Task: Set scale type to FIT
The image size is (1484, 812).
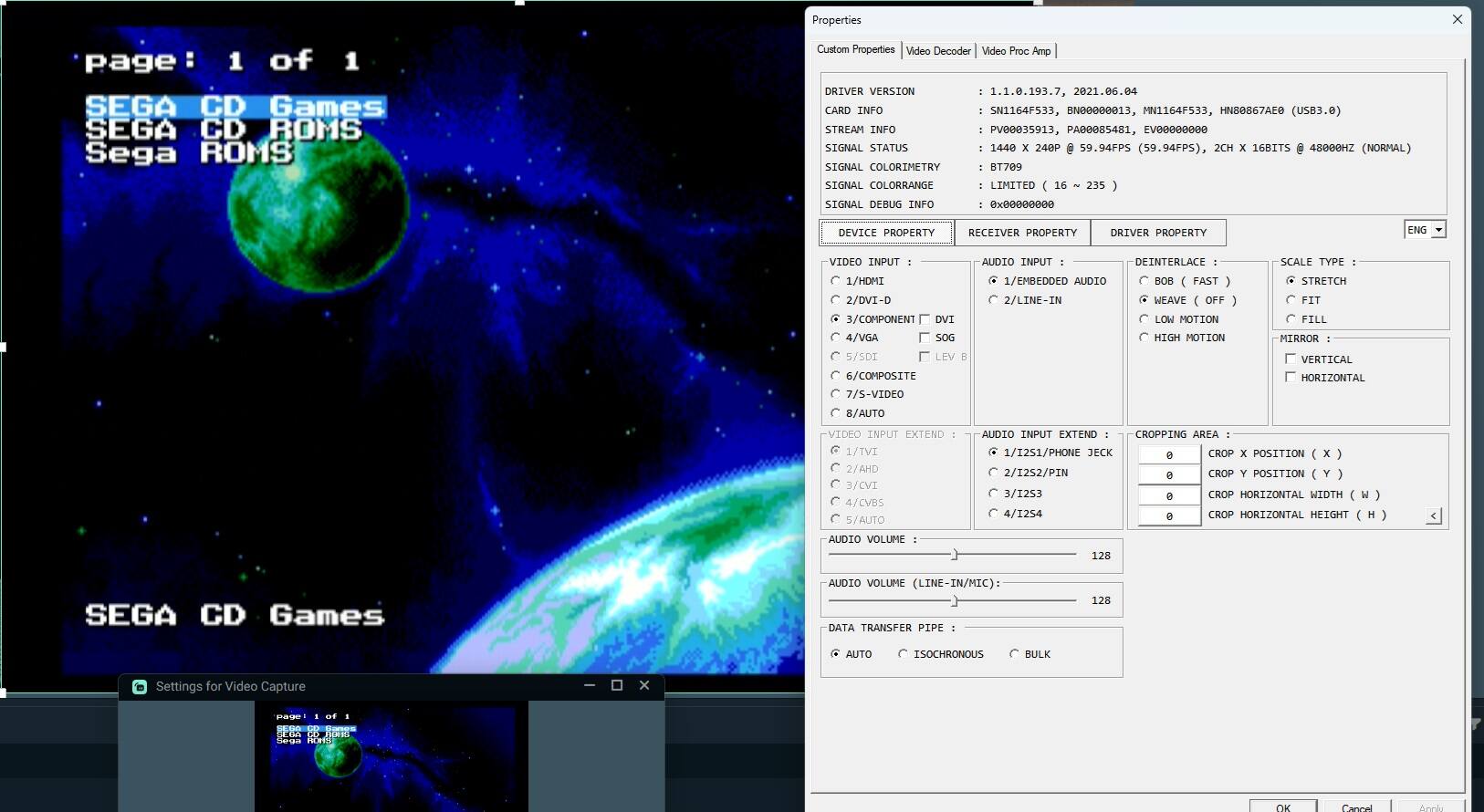Action: click(x=1303, y=300)
